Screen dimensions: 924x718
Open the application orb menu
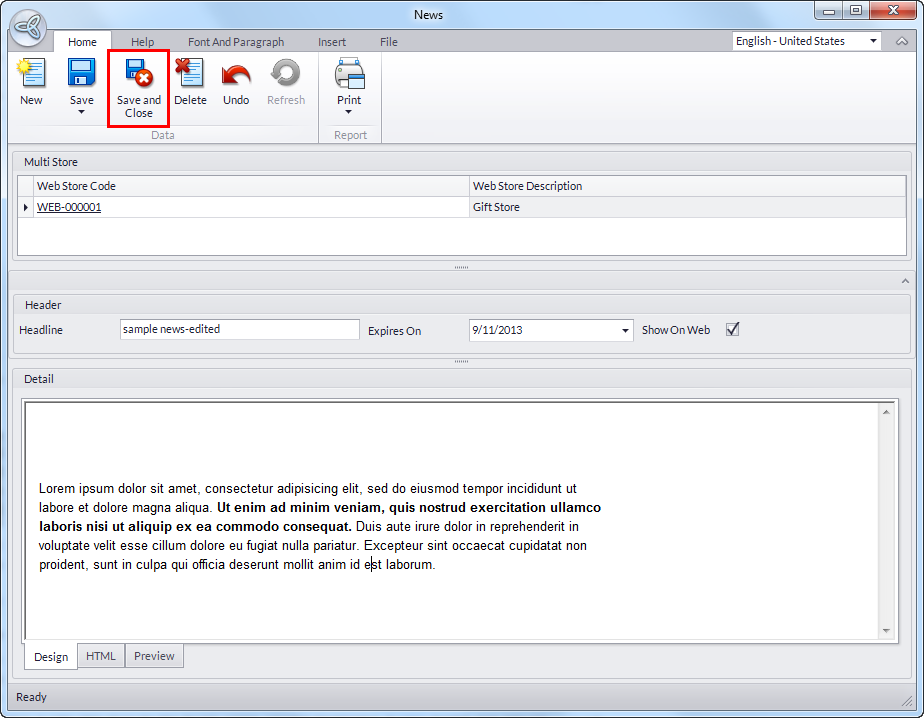(x=28, y=27)
